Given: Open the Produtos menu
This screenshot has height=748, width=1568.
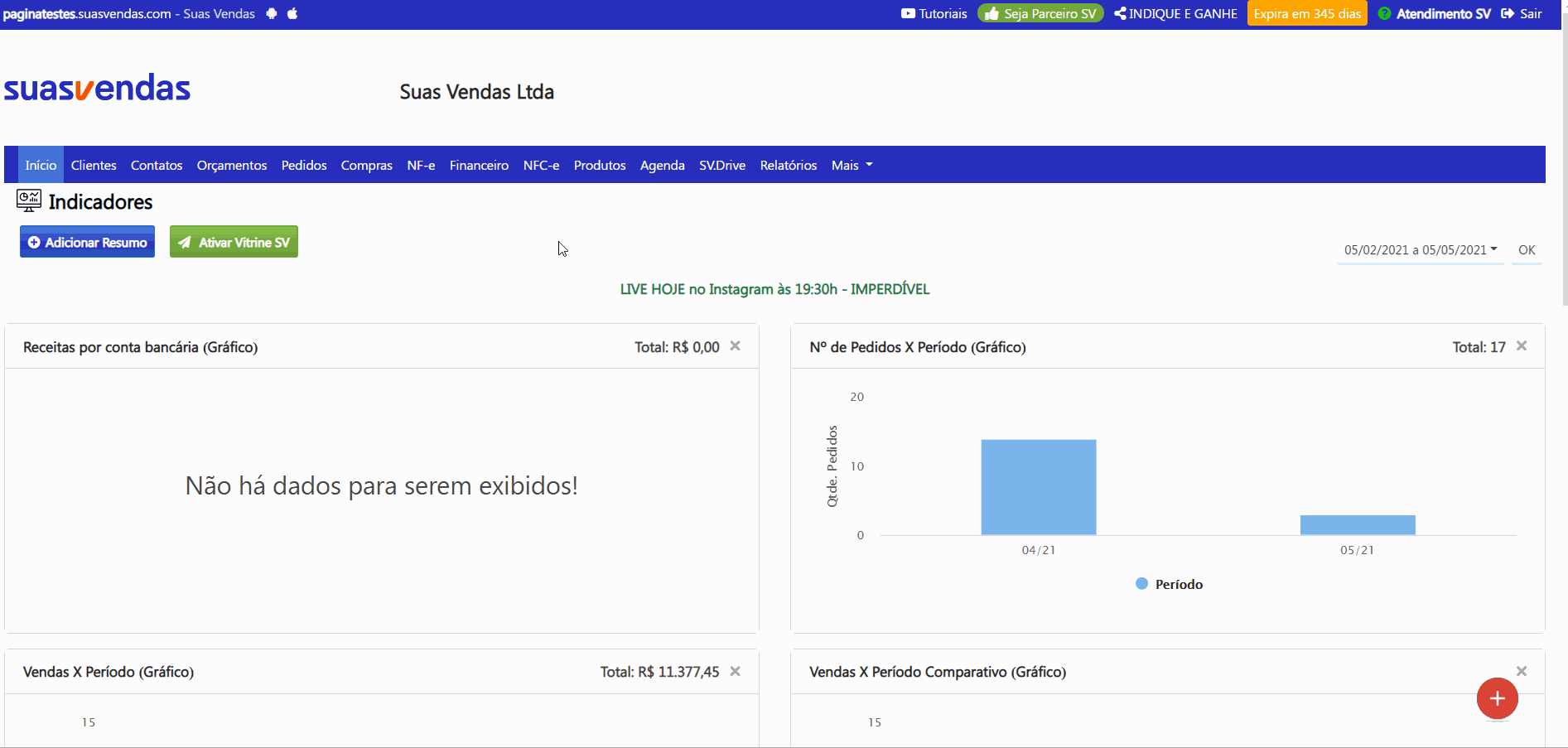Looking at the screenshot, I should click(x=600, y=165).
